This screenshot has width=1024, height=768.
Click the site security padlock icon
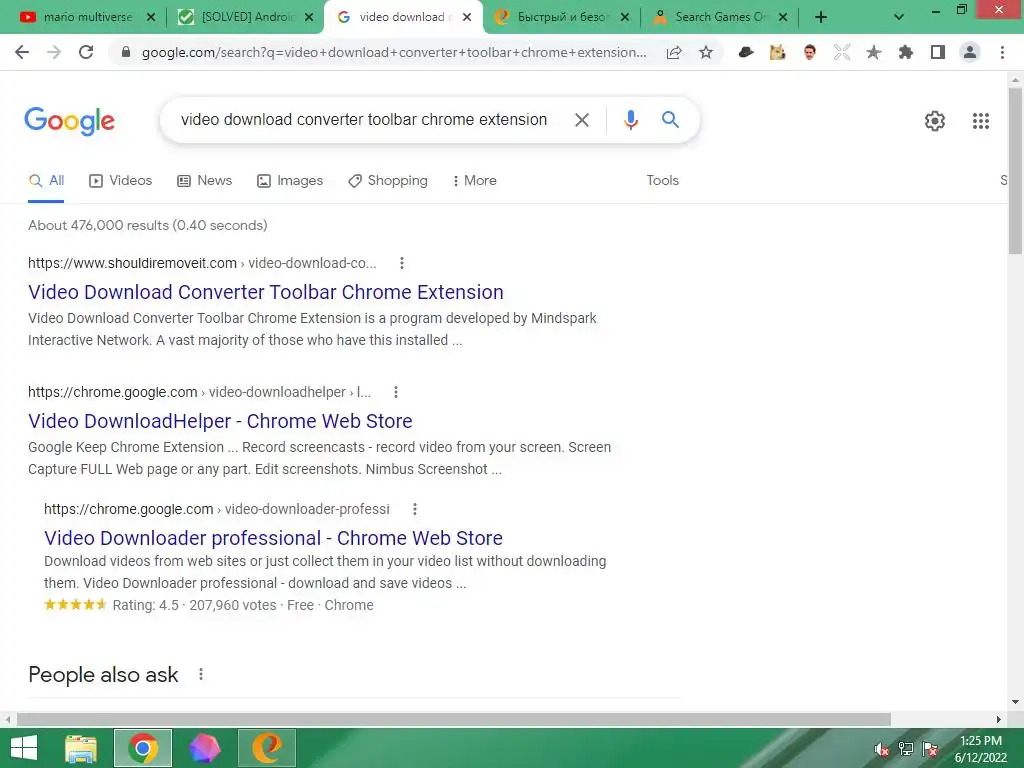(126, 52)
